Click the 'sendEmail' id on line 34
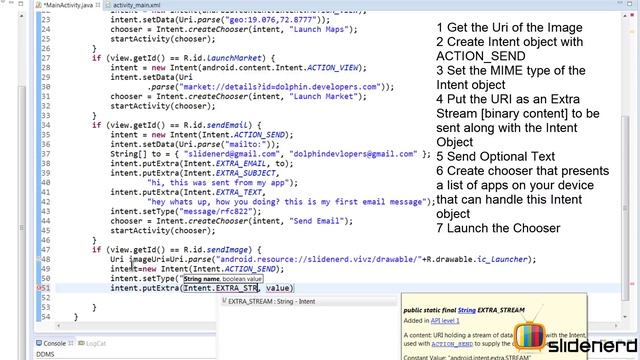640x360 pixels. tap(227, 125)
